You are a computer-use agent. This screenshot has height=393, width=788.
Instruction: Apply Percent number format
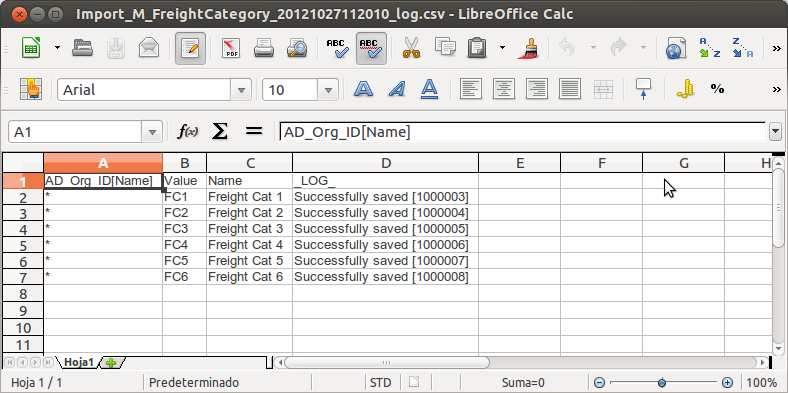[717, 89]
